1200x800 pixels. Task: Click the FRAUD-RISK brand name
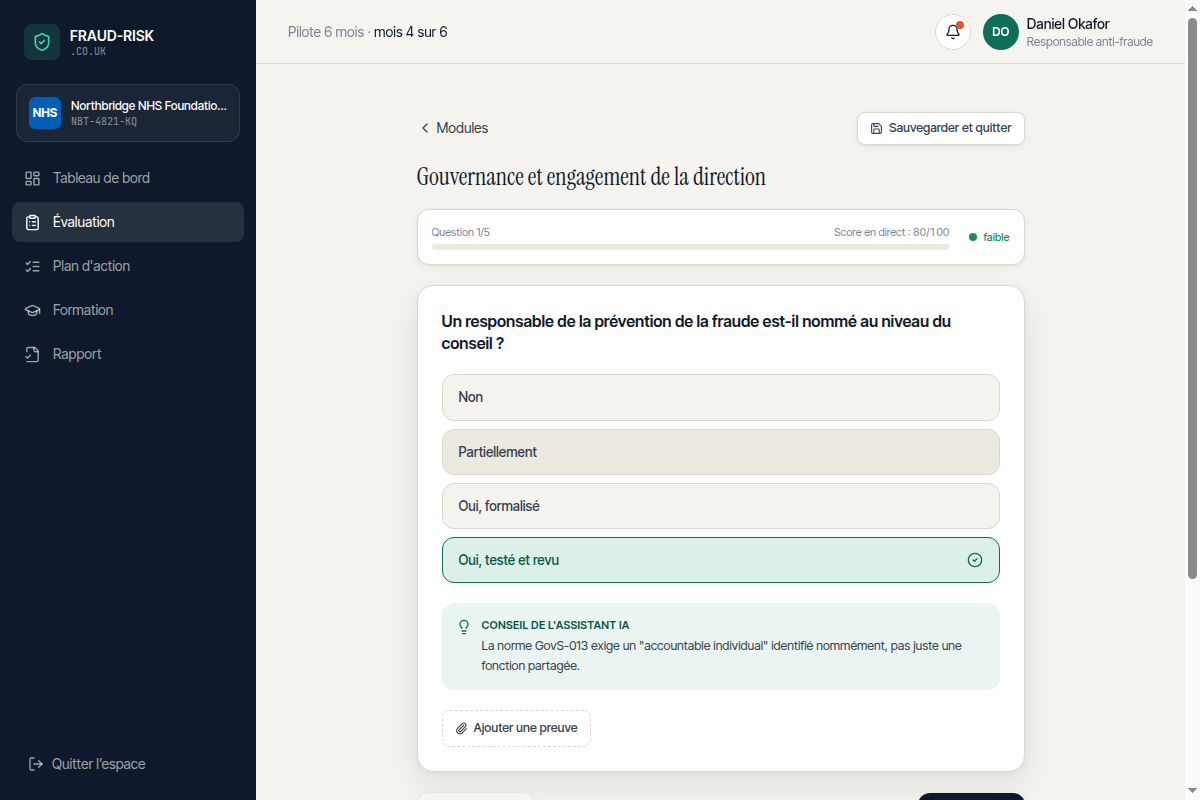click(112, 36)
